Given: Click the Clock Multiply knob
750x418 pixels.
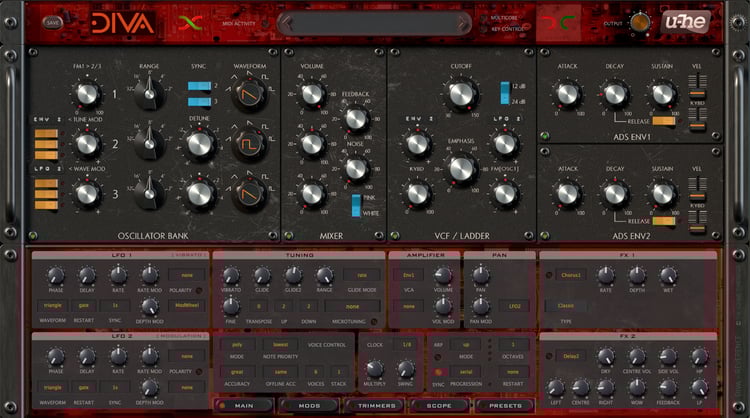Looking at the screenshot, I should 375,369.
